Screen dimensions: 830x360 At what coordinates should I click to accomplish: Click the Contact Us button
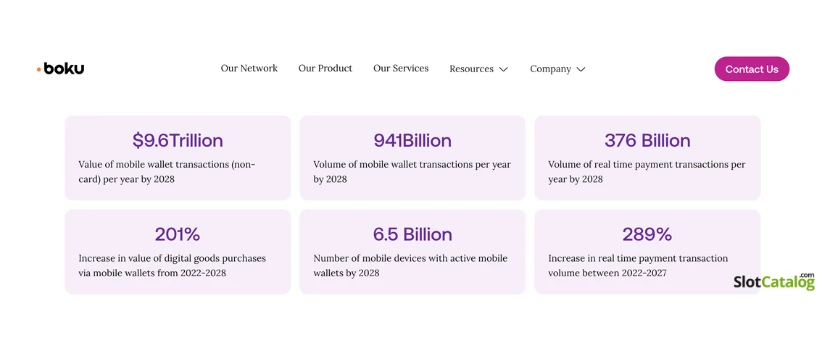click(x=752, y=69)
